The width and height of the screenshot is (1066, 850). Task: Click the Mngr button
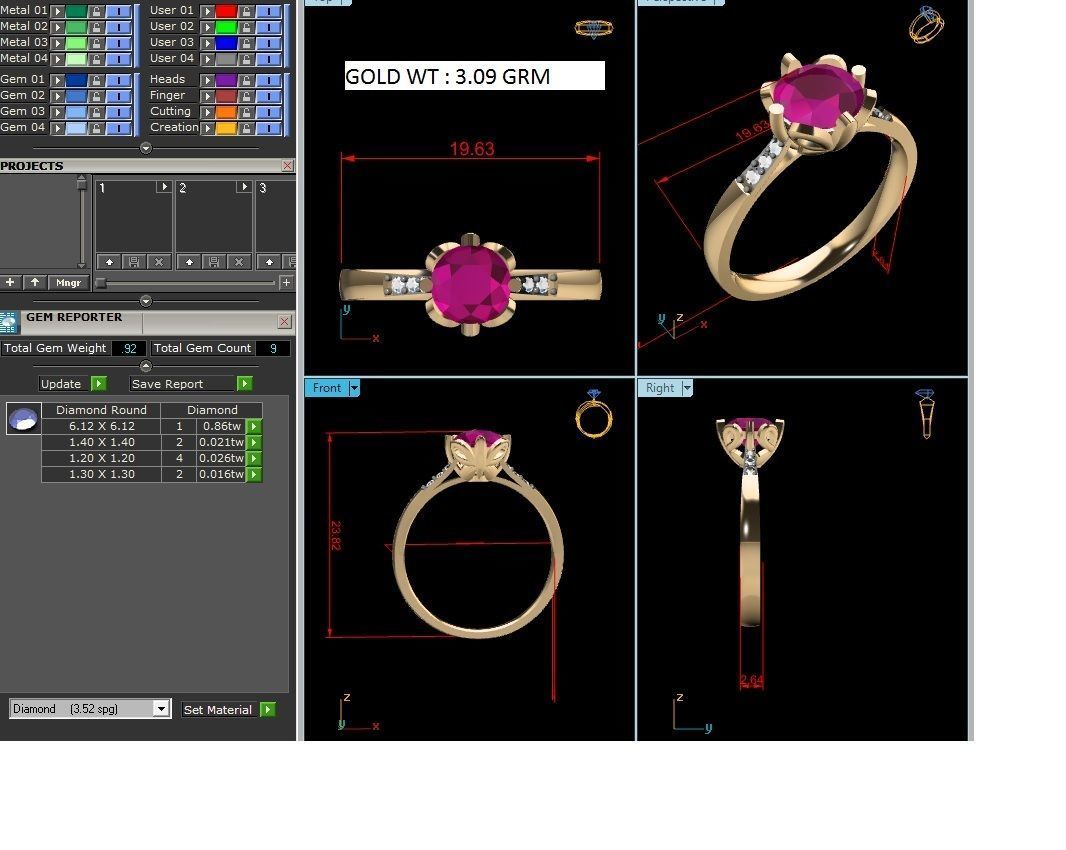click(x=69, y=282)
